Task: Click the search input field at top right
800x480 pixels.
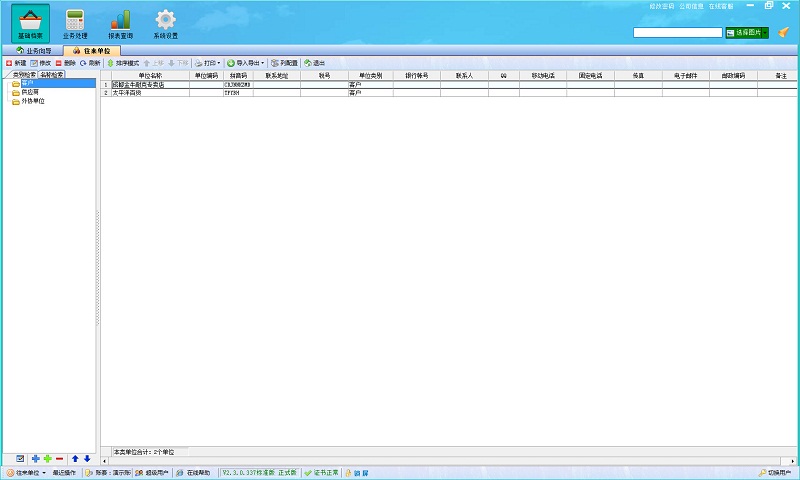Action: [x=677, y=33]
